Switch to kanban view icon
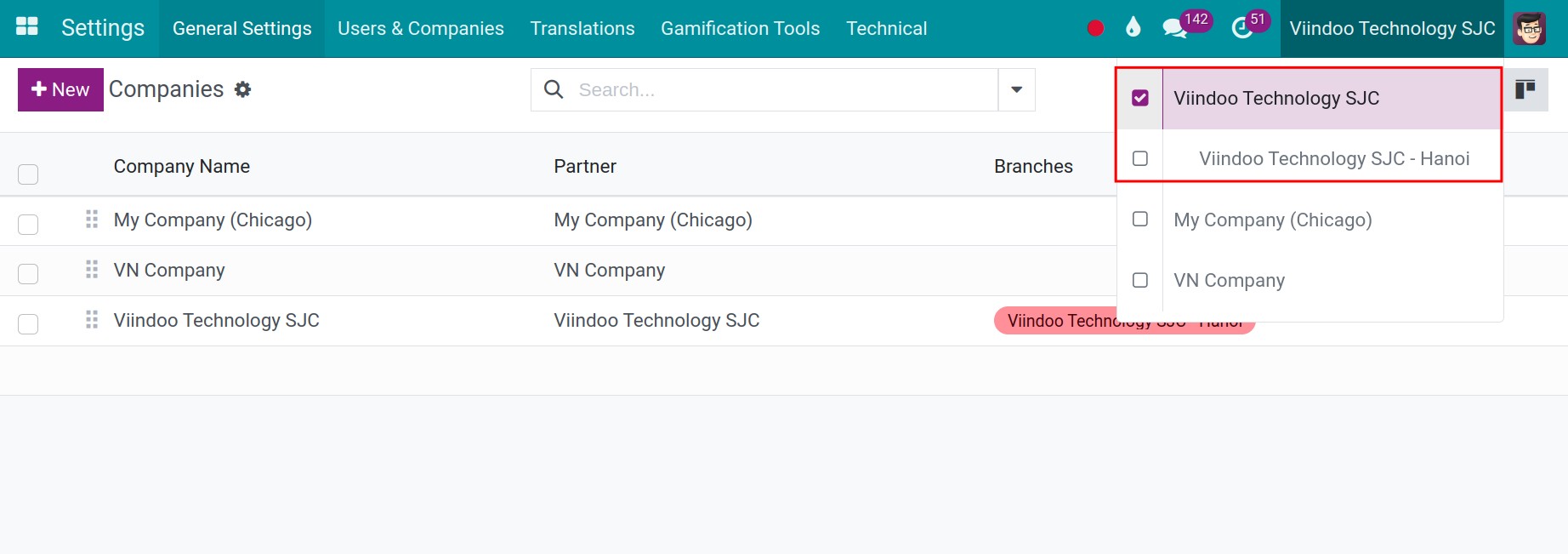 1525,89
